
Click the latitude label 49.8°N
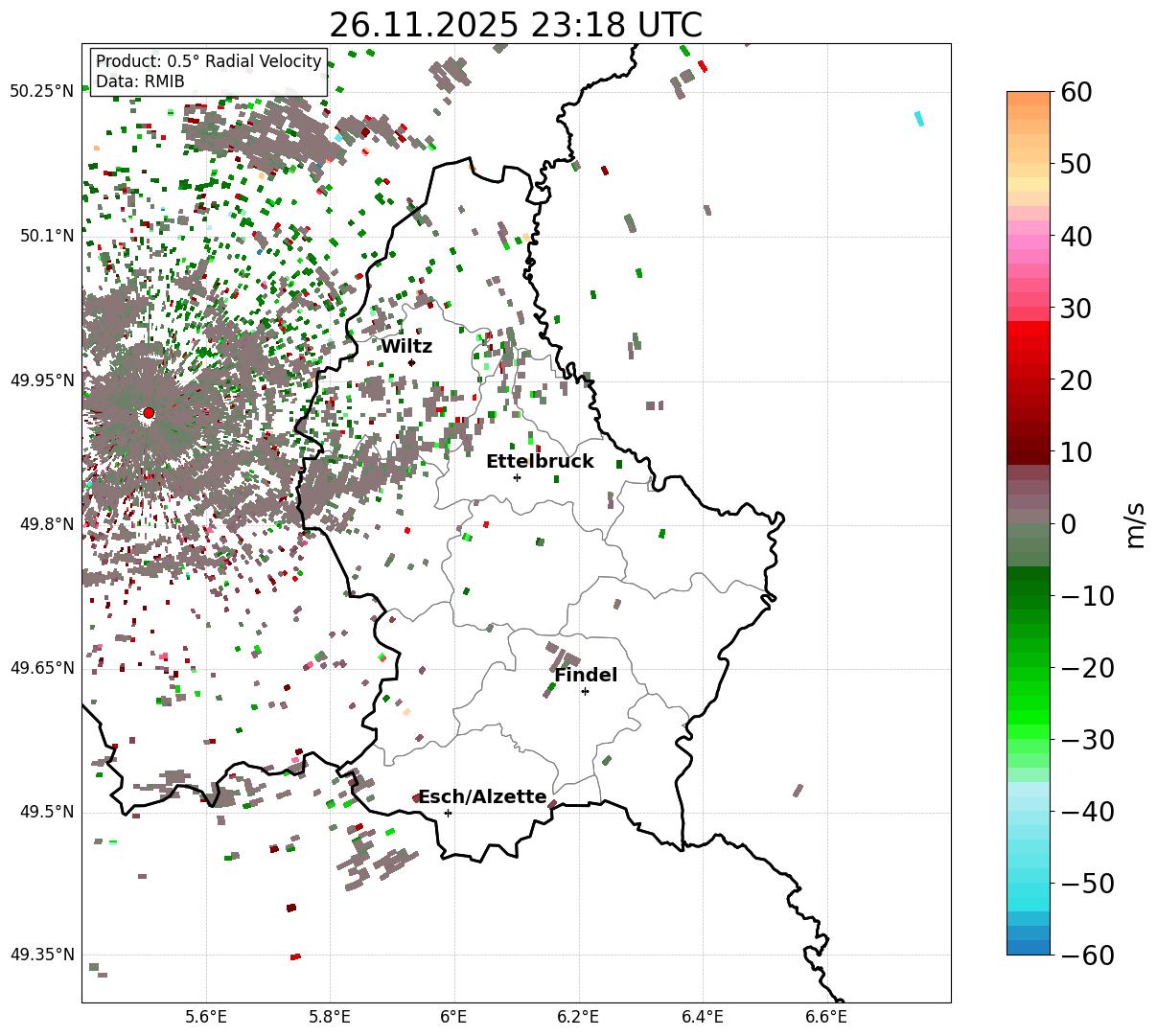tap(46, 524)
